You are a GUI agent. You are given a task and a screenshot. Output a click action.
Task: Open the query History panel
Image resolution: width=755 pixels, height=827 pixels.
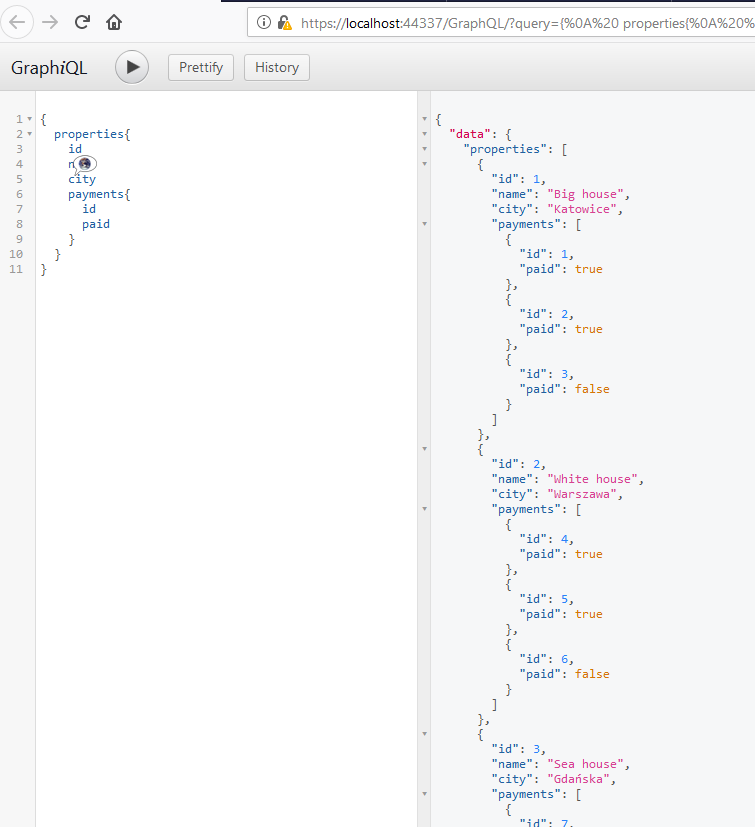click(x=276, y=67)
